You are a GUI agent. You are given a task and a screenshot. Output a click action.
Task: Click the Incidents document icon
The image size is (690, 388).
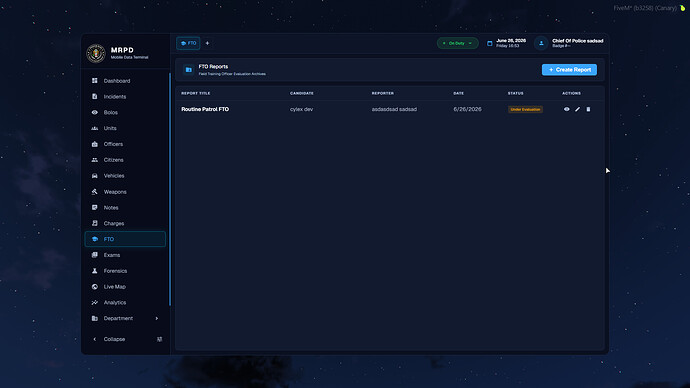point(95,96)
